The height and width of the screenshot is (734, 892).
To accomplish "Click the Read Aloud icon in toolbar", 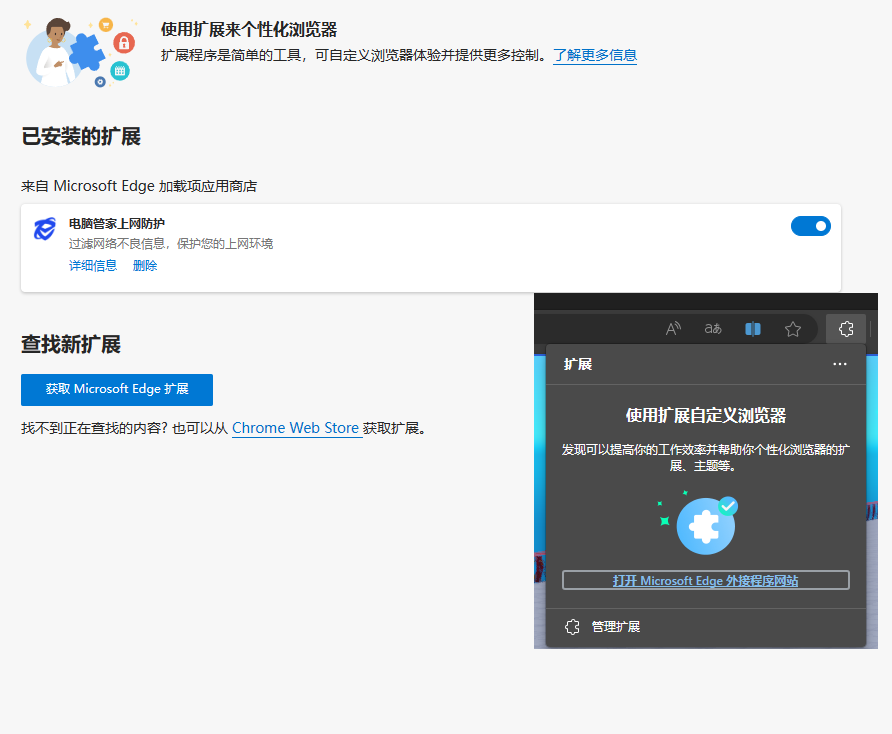I will pos(674,329).
